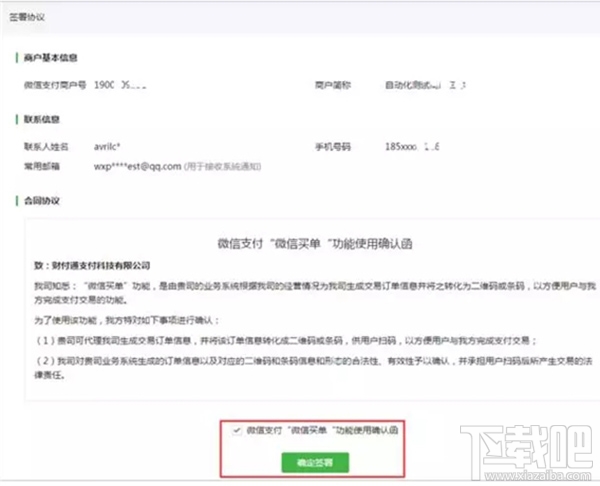Click the 用于接收系统通知 hint next to email
This screenshot has height=486, width=600.
pos(222,166)
